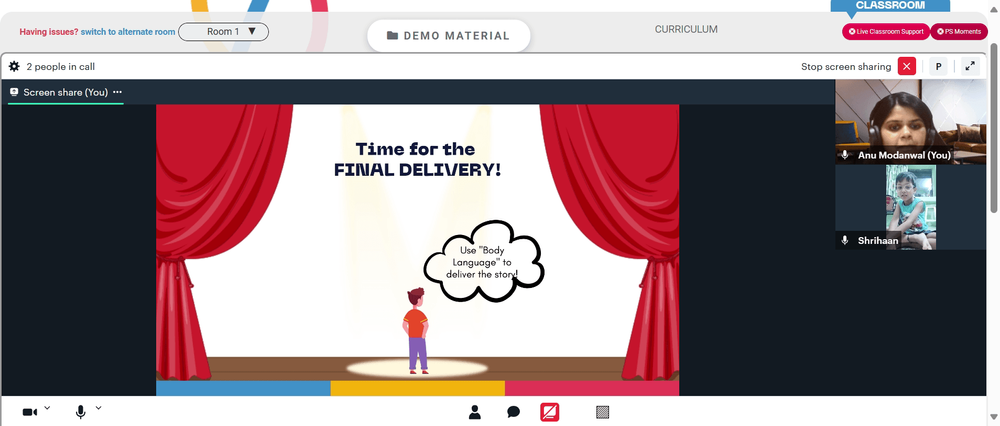This screenshot has height=426, width=1000.
Task: Click the screen share monitor icon in tab
Action: coord(14,92)
